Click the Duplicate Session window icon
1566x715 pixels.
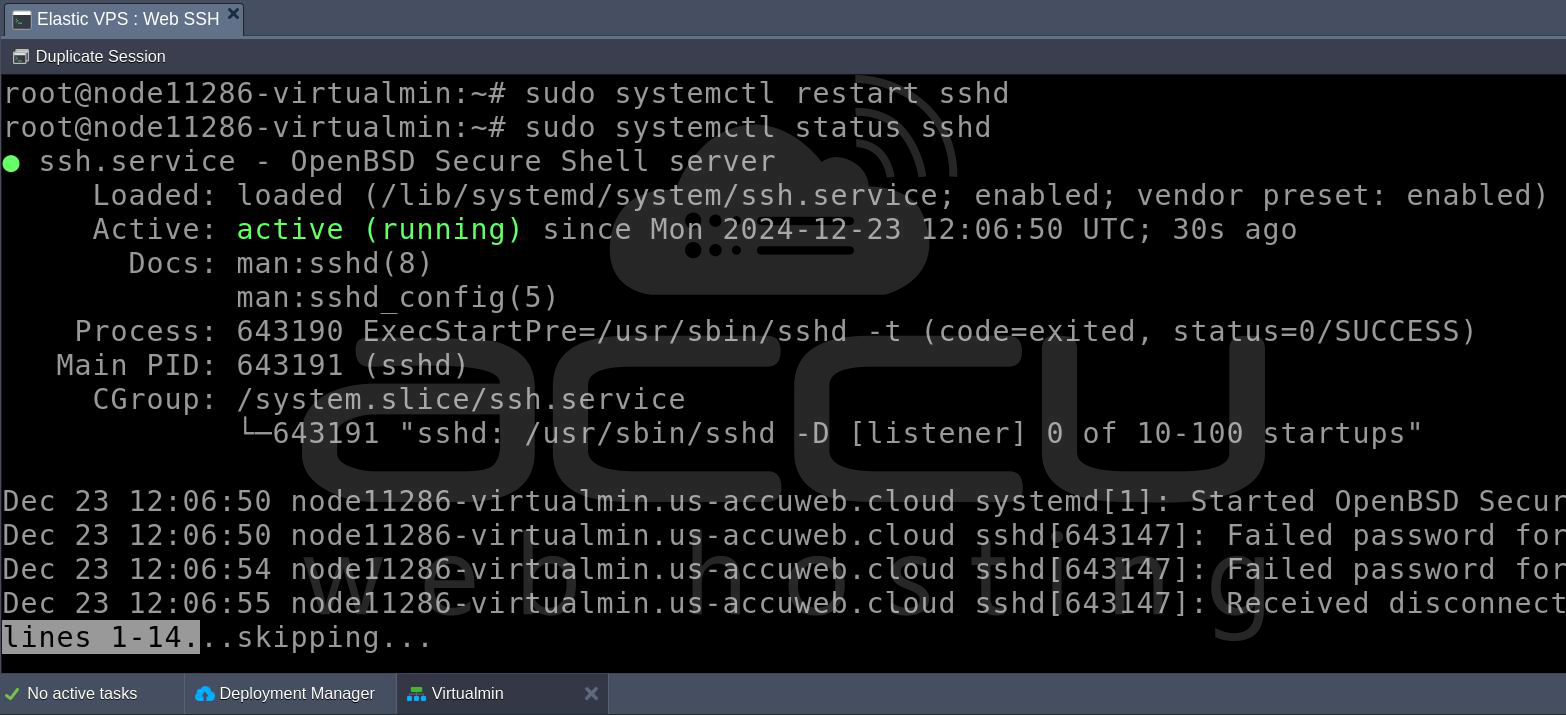point(20,57)
